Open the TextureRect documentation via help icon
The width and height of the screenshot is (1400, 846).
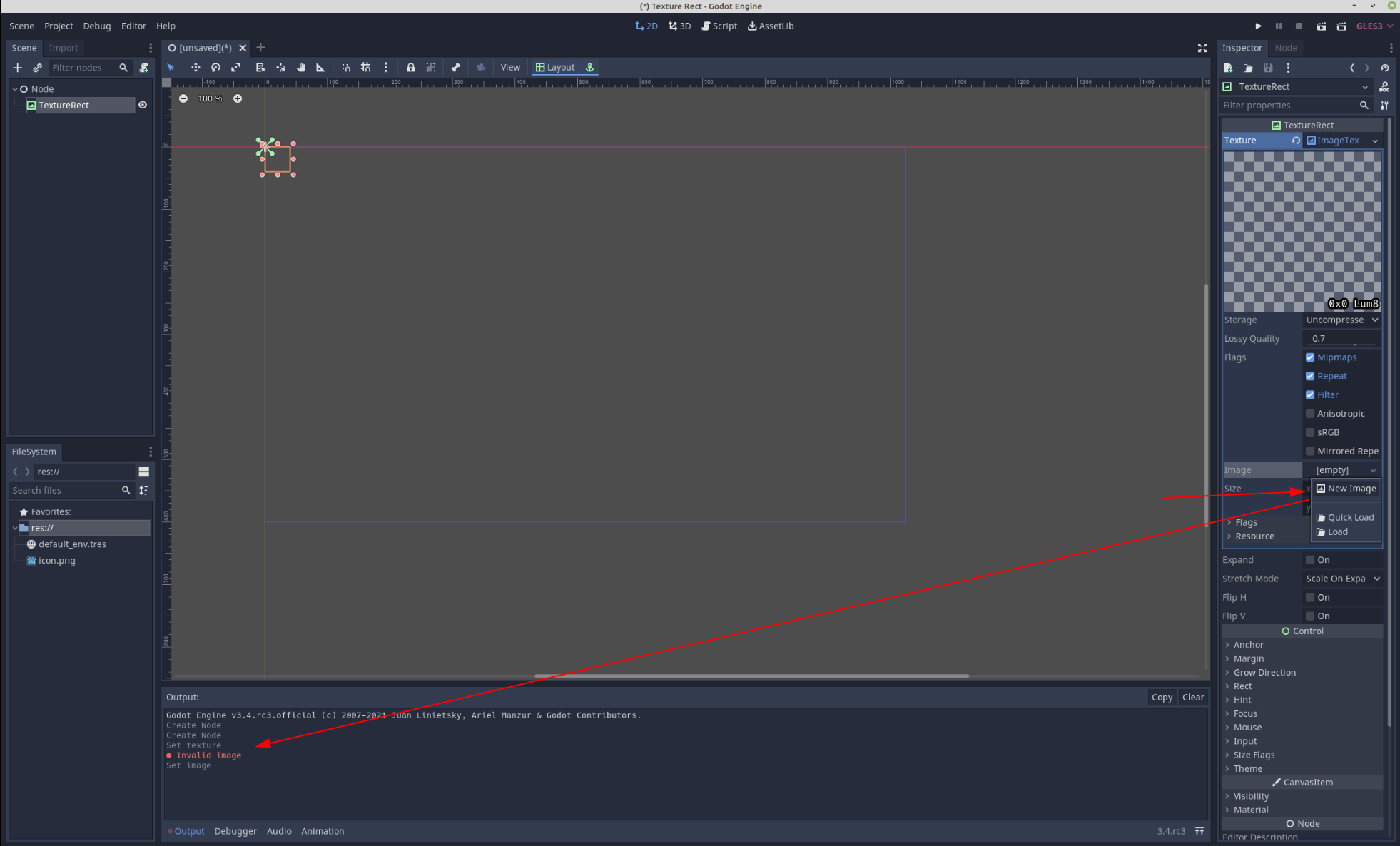[x=1385, y=87]
